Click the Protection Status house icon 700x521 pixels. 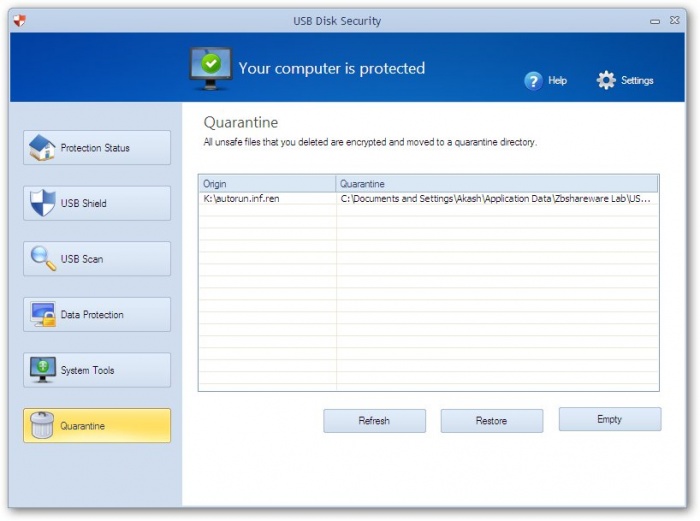[42, 148]
